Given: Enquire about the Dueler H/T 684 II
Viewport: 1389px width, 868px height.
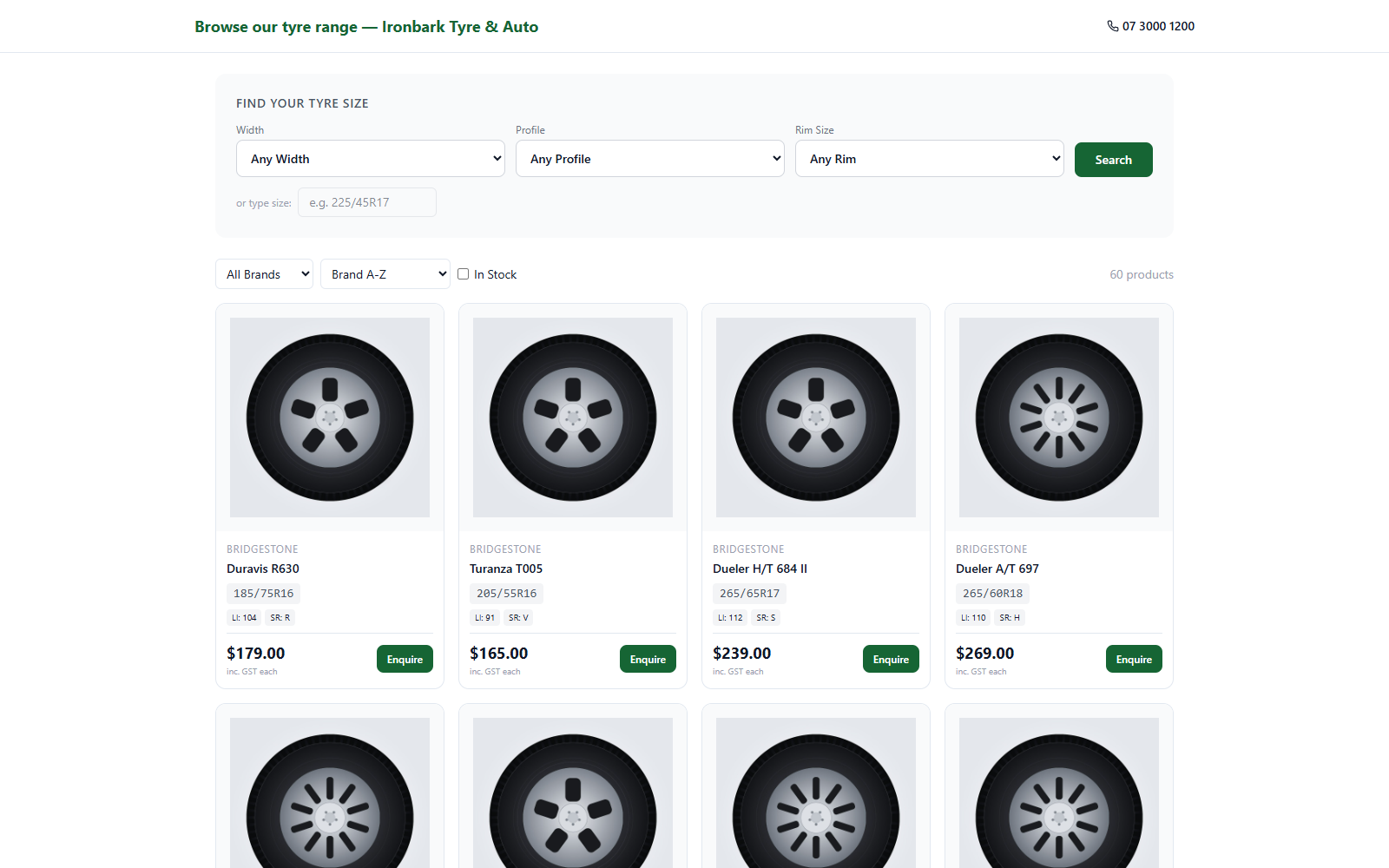Looking at the screenshot, I should (891, 660).
